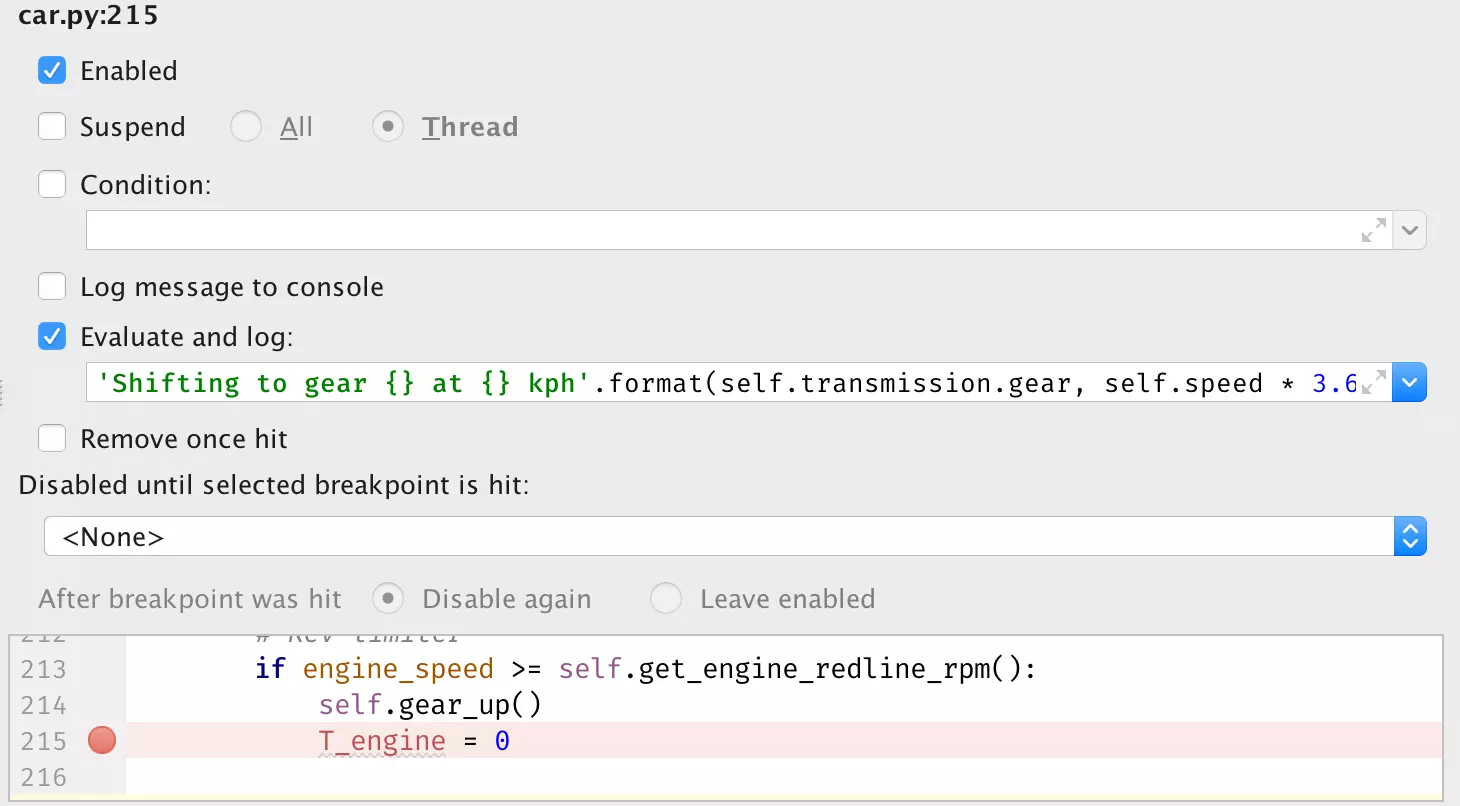1460x806 pixels.
Task: Click the red breakpoint icon on line 215
Action: click(102, 741)
